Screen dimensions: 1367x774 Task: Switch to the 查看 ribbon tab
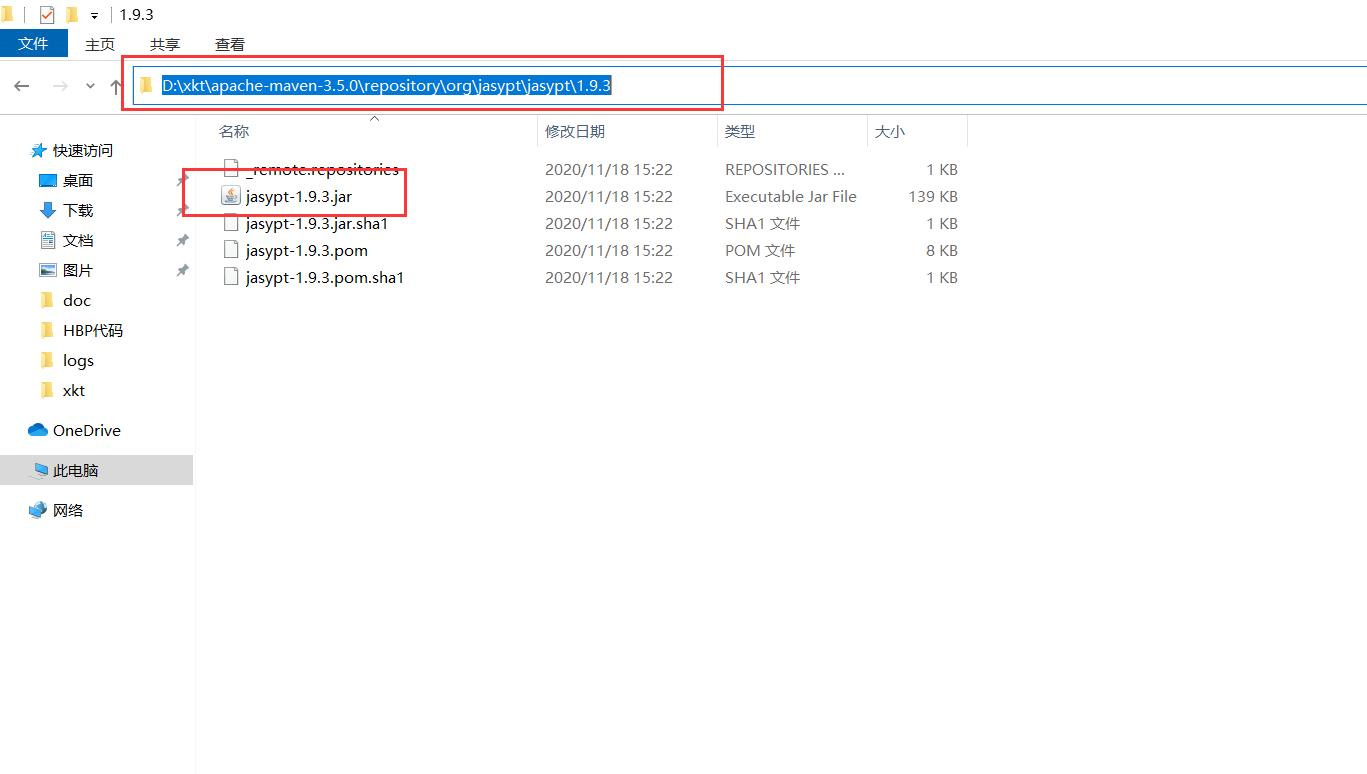[x=230, y=44]
